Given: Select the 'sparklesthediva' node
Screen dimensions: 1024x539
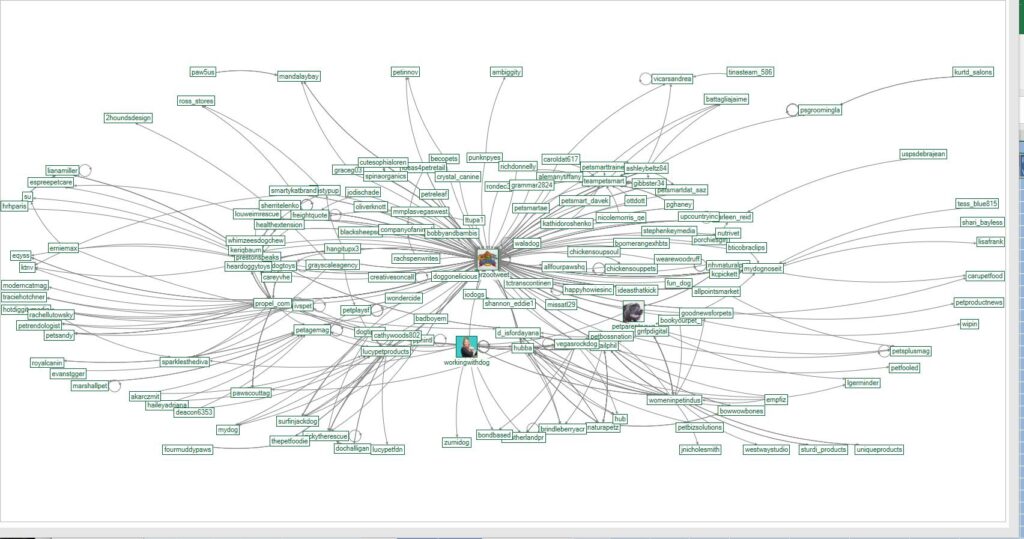Looking at the screenshot, I should coord(185,361).
